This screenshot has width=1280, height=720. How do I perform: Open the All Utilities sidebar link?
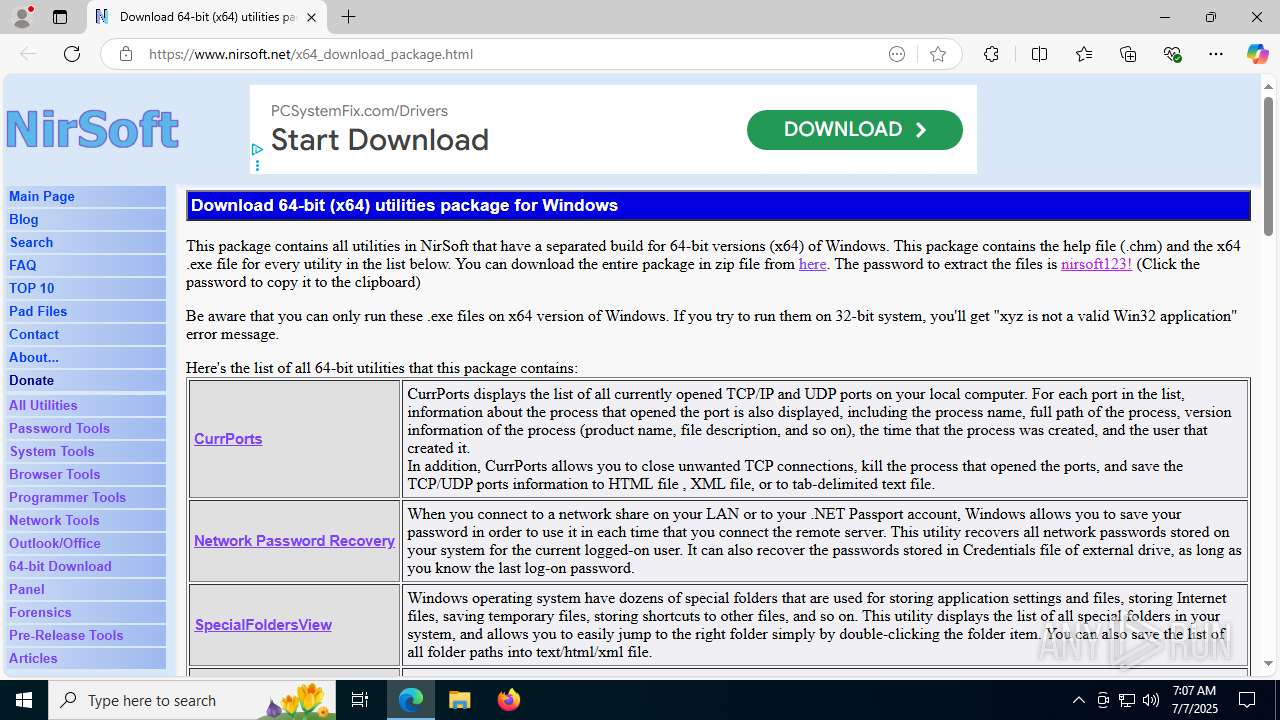(43, 405)
